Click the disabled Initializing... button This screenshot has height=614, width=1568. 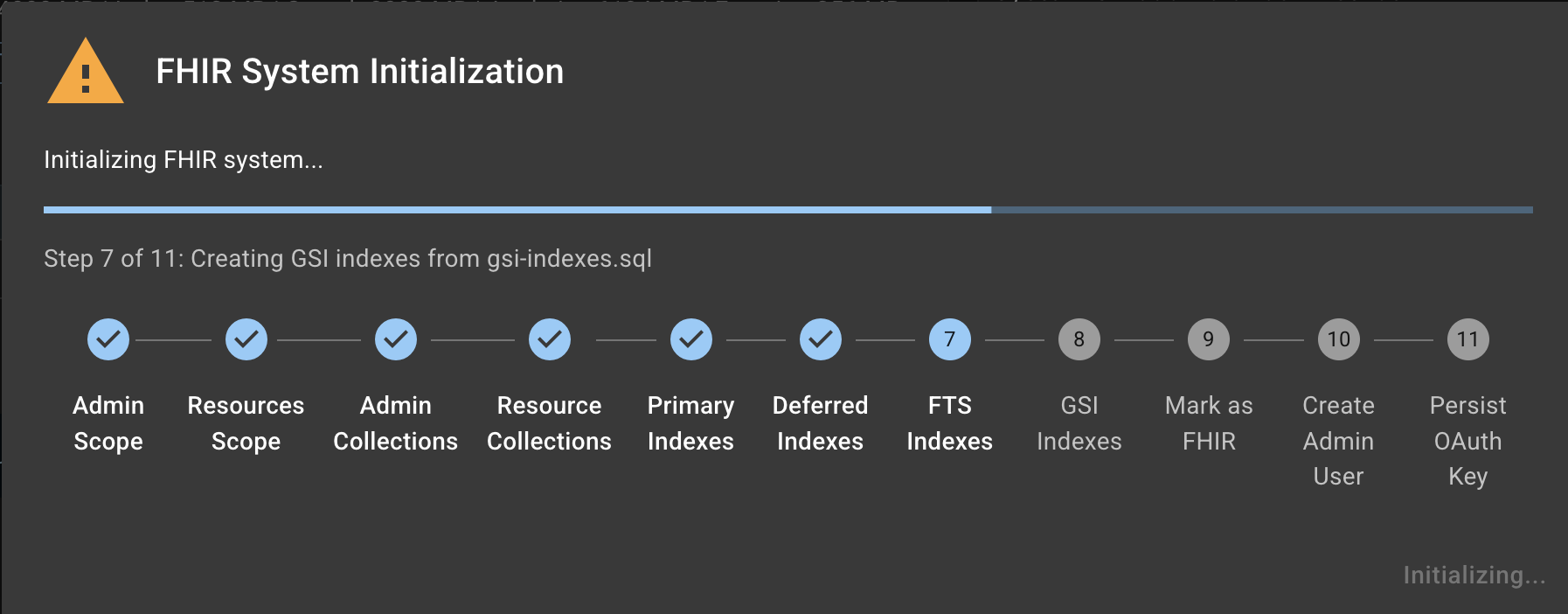[x=1474, y=575]
